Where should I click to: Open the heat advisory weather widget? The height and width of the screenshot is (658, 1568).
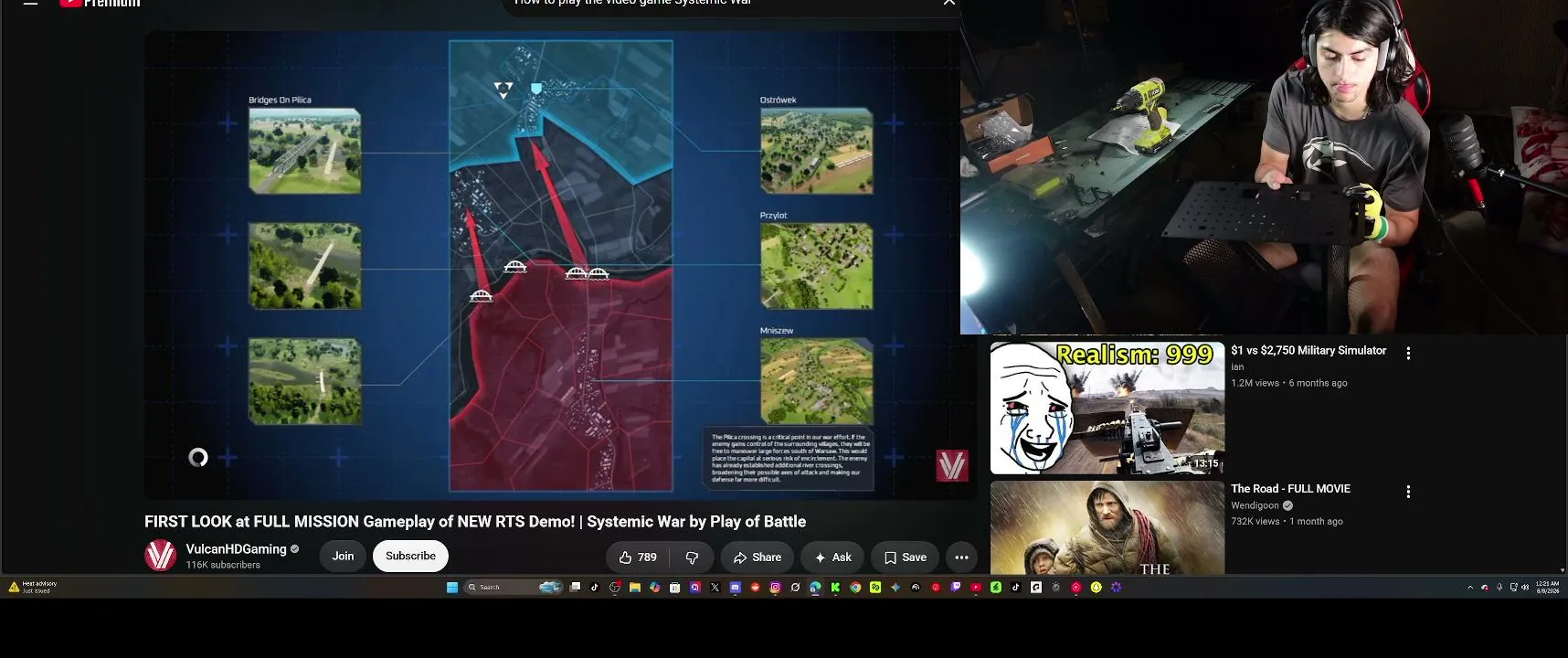pyautogui.click(x=33, y=587)
